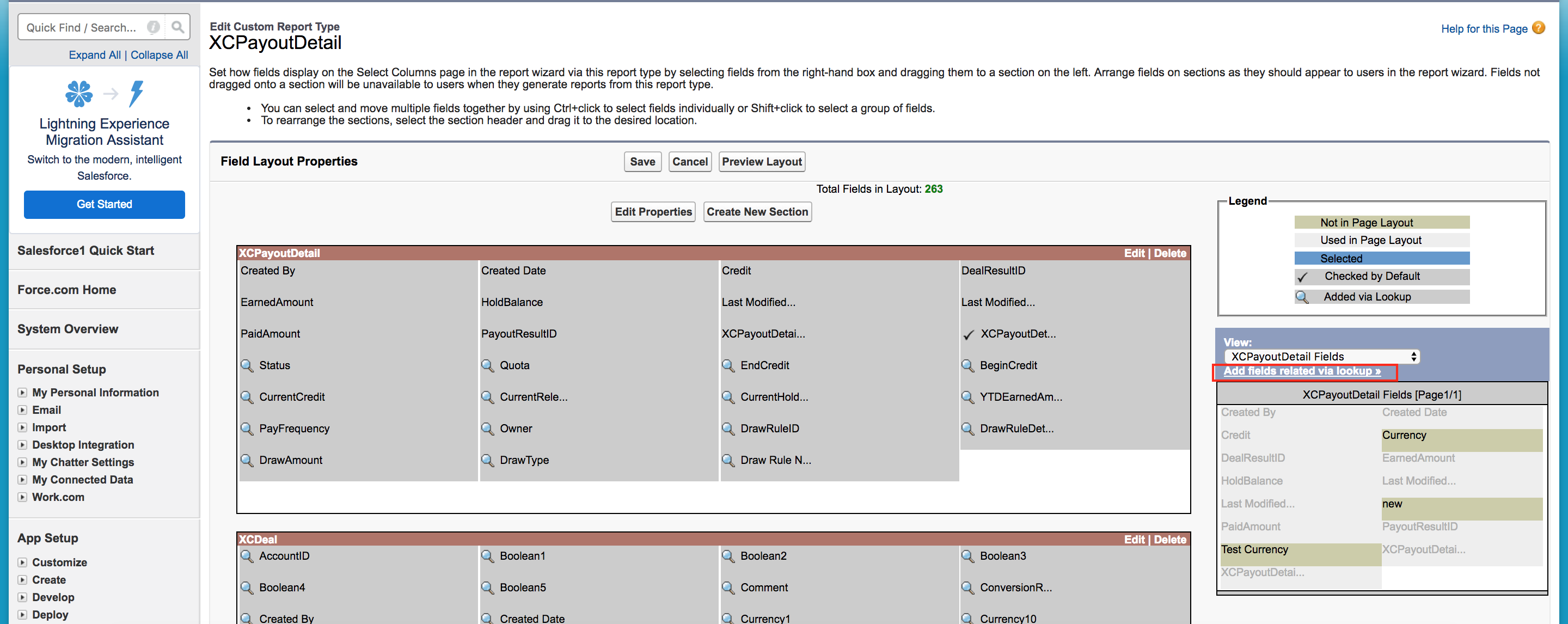Screen dimensions: 1568x624
Task: Expand the Customize item under App Setup
Action: pos(22,562)
